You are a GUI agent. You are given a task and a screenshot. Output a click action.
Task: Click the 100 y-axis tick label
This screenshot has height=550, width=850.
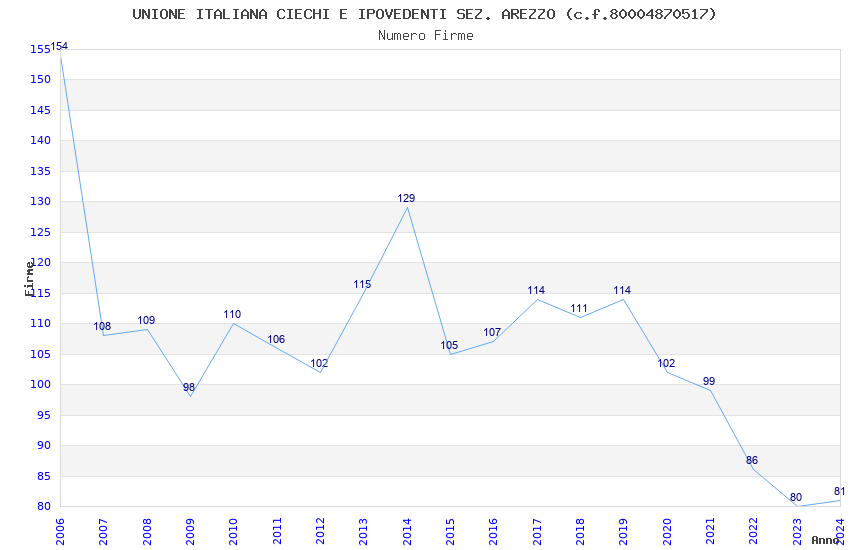click(40, 384)
